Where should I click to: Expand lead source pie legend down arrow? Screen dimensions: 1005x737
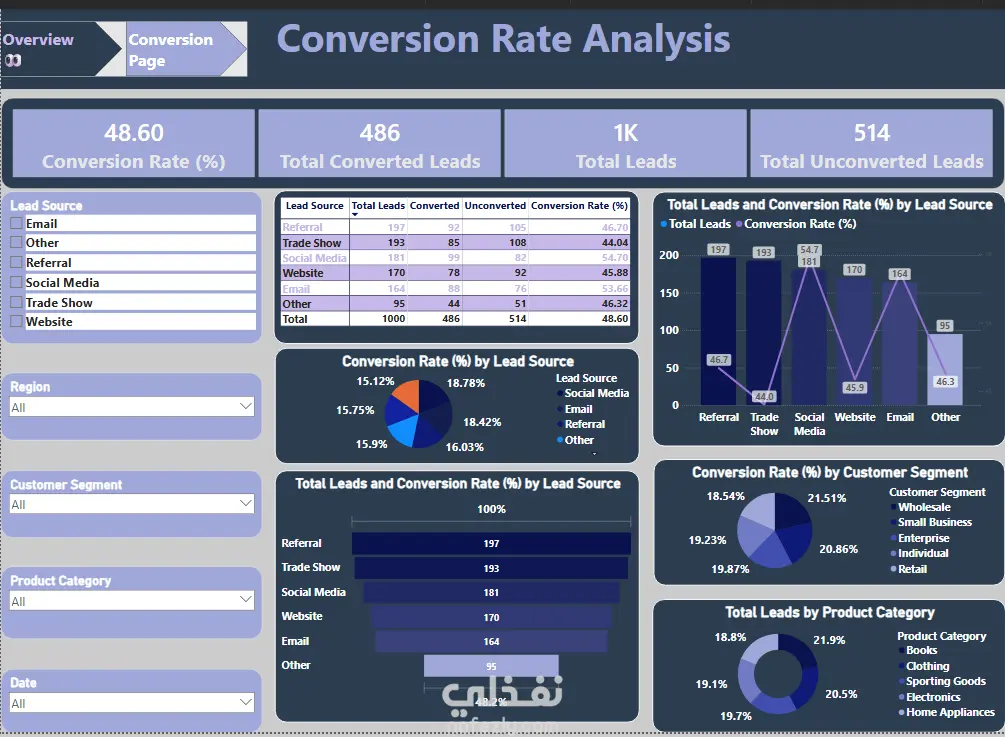pyautogui.click(x=594, y=454)
